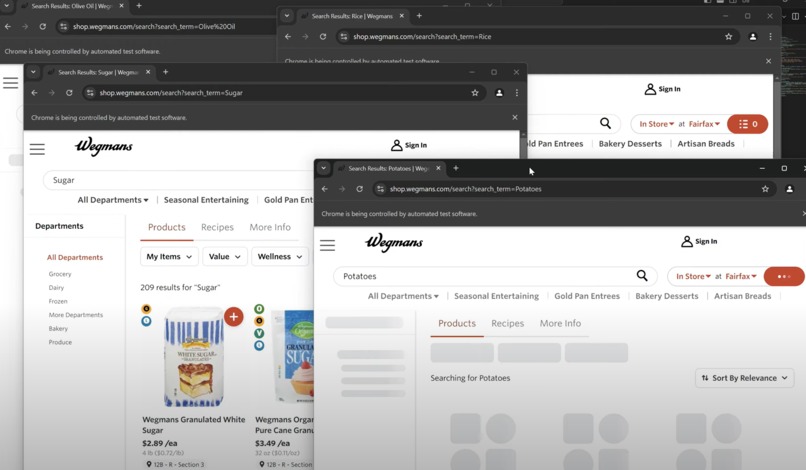Dismiss automated test software banner in Sugar window

[515, 117]
